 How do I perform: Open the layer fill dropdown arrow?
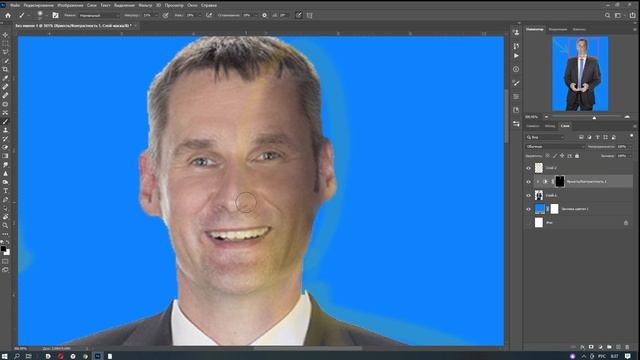[x=630, y=156]
